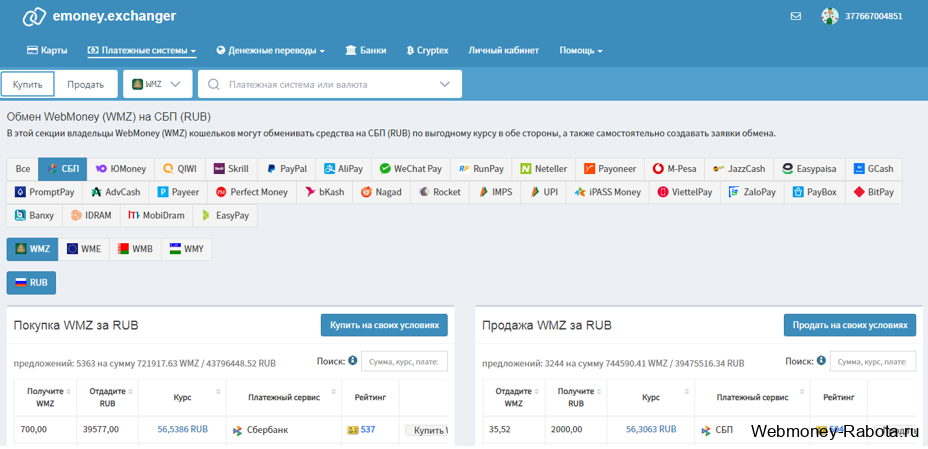Select the M-Pesa payment system
The width and height of the screenshot is (928, 449).
click(x=675, y=169)
